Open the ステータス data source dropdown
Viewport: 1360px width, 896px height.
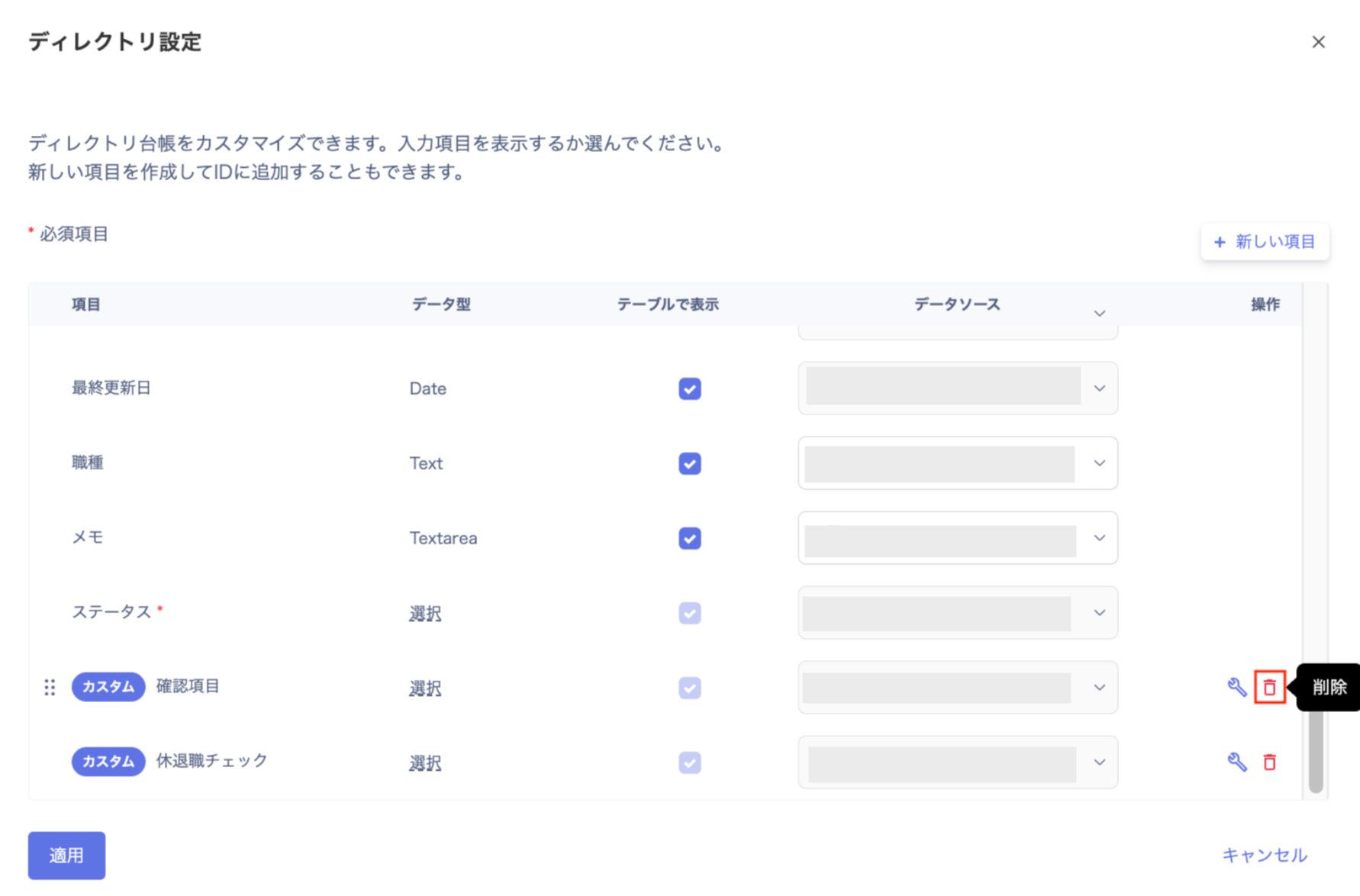coord(958,613)
